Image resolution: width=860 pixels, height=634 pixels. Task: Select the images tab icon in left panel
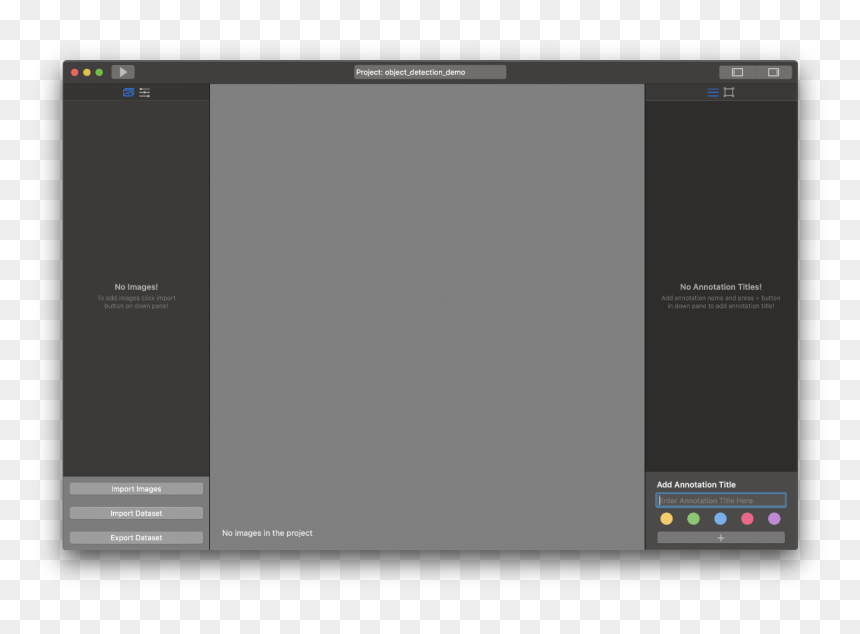coord(128,92)
